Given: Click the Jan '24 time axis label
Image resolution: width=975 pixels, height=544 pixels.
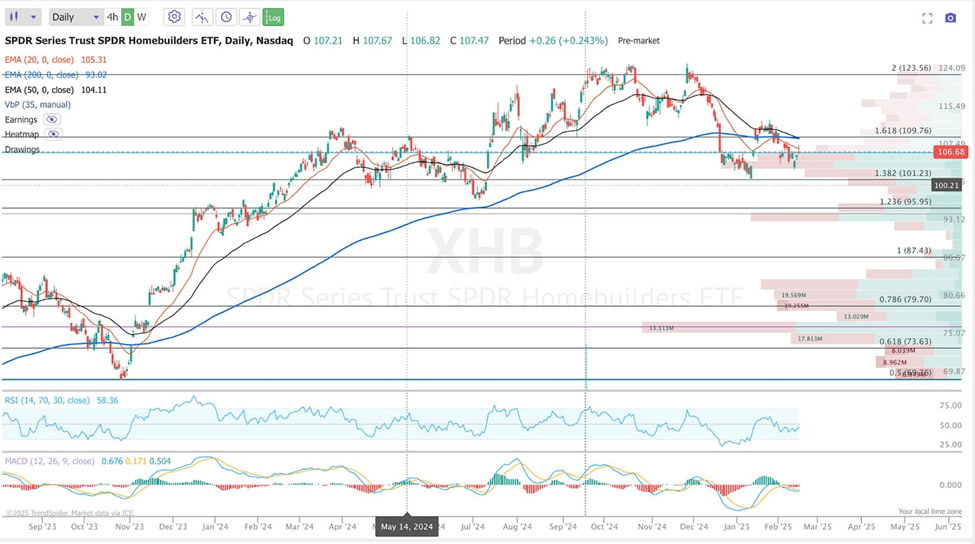Looking at the screenshot, I should 215,527.
